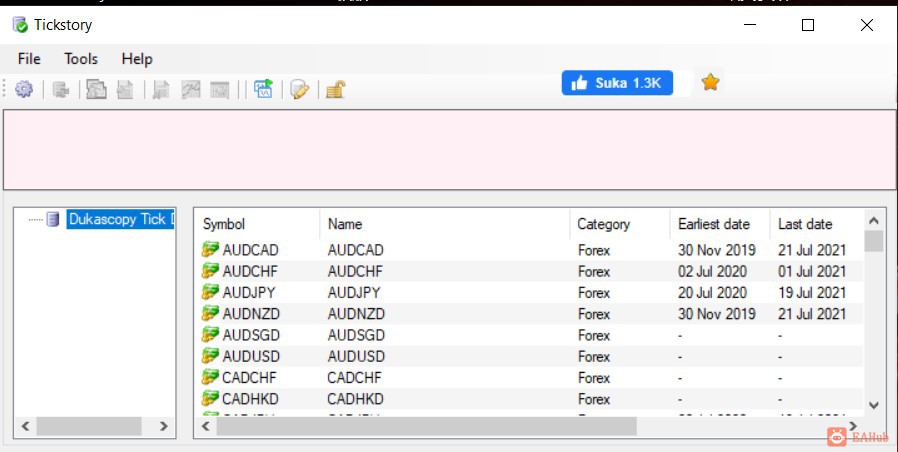Image resolution: width=898 pixels, height=452 pixels.
Task: Click AUDJPY in the Name column
Action: pyautogui.click(x=354, y=293)
